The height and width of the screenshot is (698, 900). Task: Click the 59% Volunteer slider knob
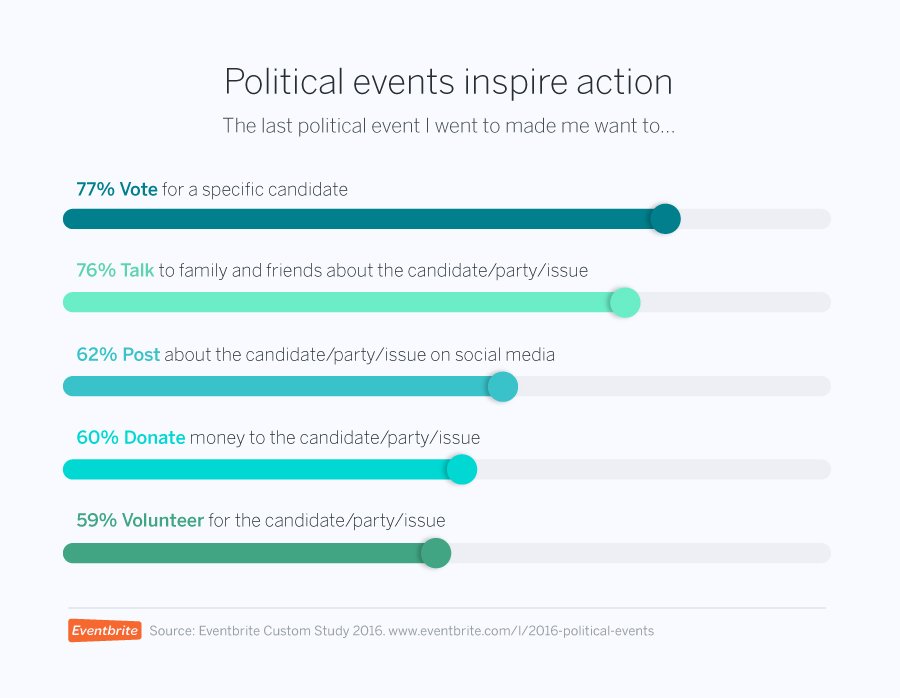click(x=436, y=553)
